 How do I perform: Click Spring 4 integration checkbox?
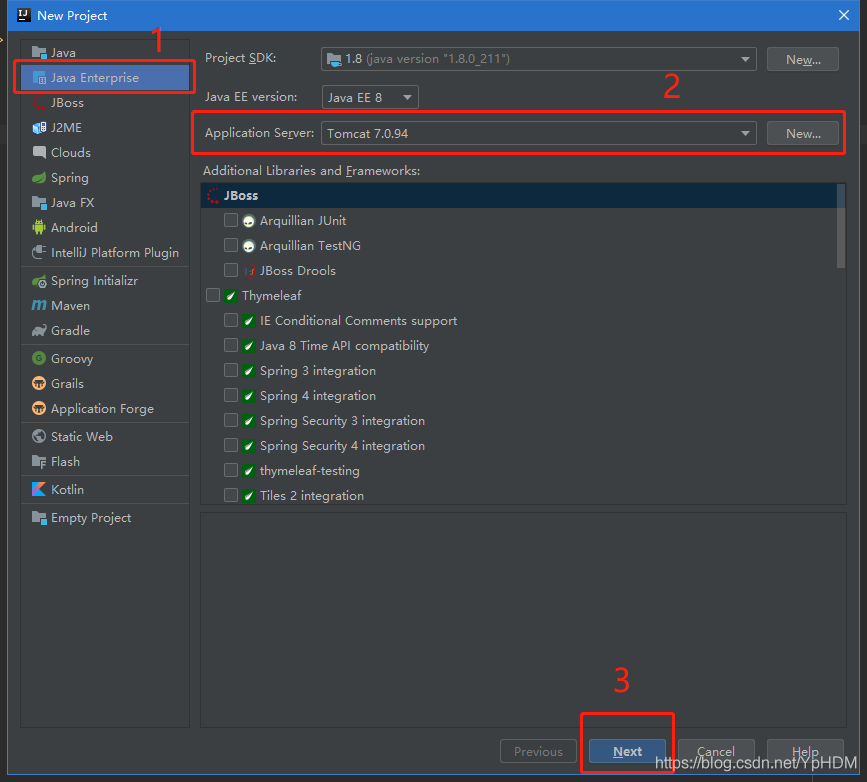[x=231, y=395]
